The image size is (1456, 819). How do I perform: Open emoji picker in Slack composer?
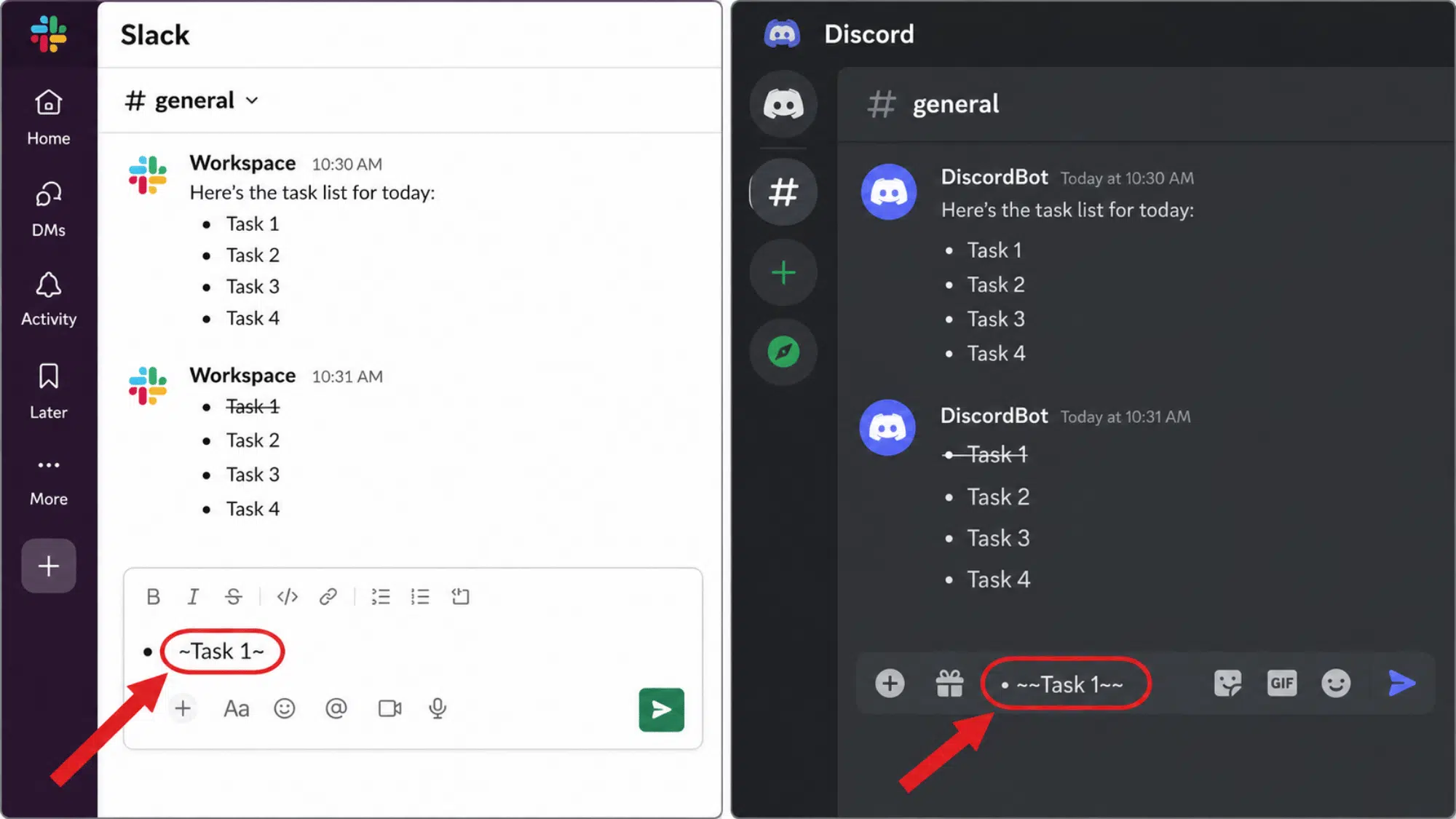tap(285, 708)
